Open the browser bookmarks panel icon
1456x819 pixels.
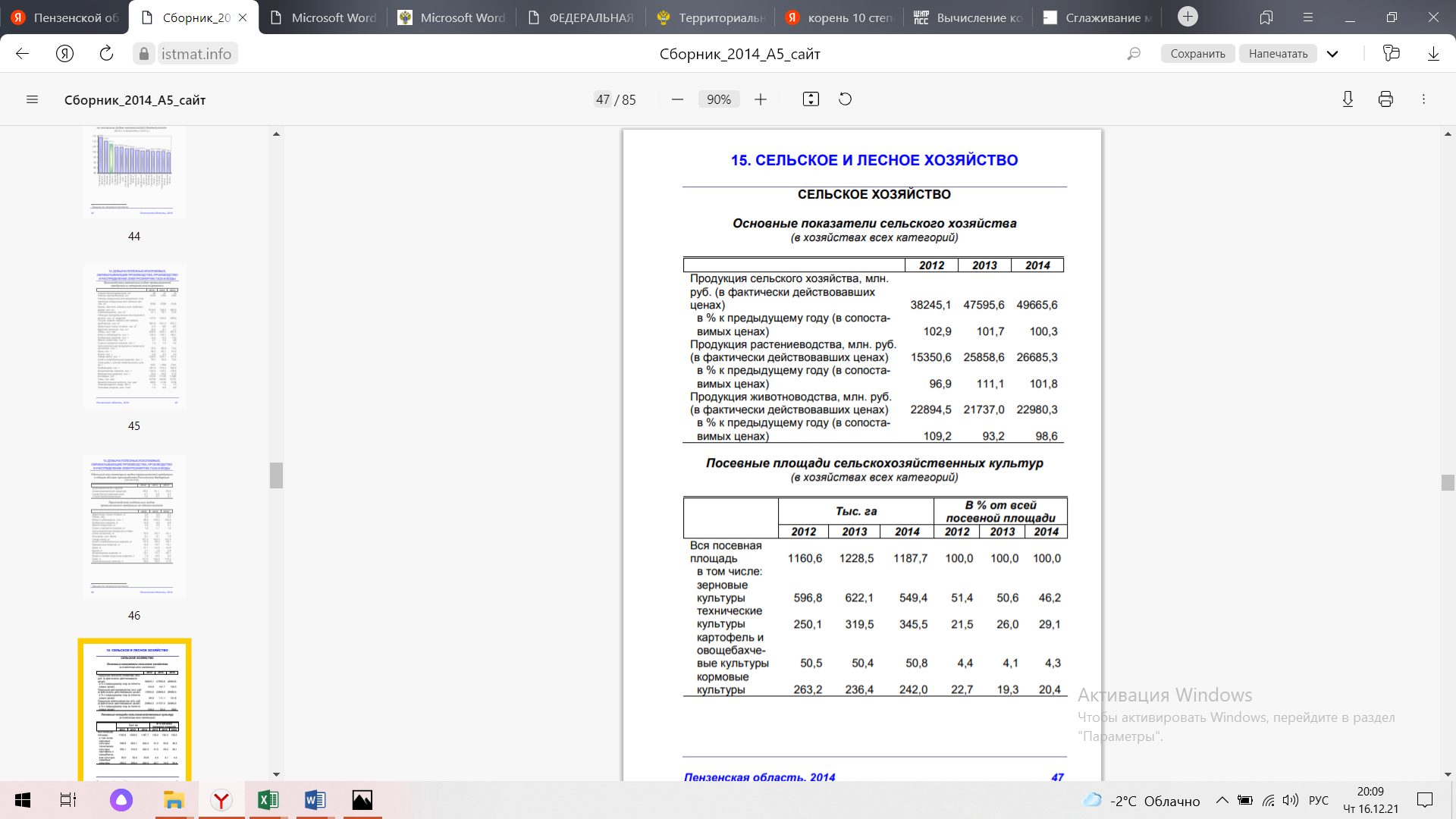(1266, 17)
